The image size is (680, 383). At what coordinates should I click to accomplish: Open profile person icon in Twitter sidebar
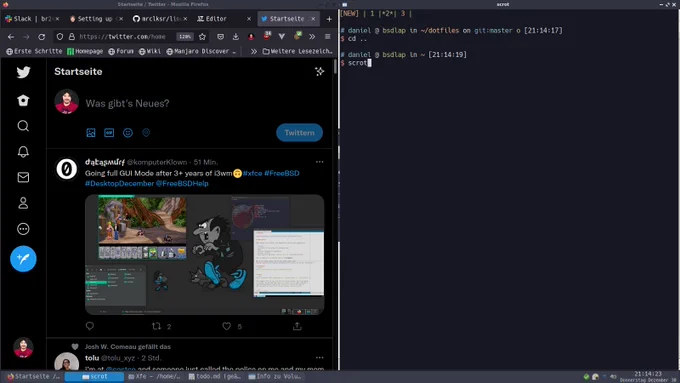point(23,203)
